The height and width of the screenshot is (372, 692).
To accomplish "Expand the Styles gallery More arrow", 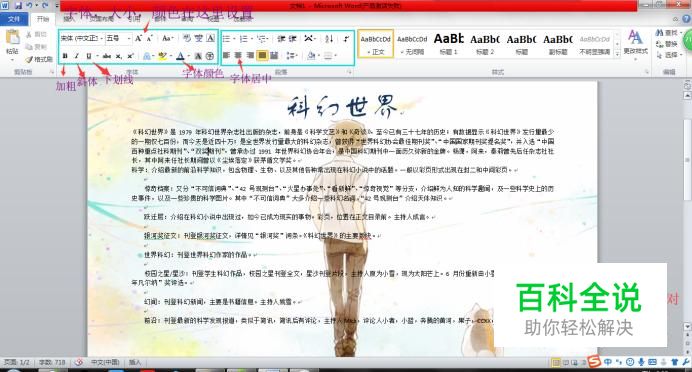I will click(617, 54).
